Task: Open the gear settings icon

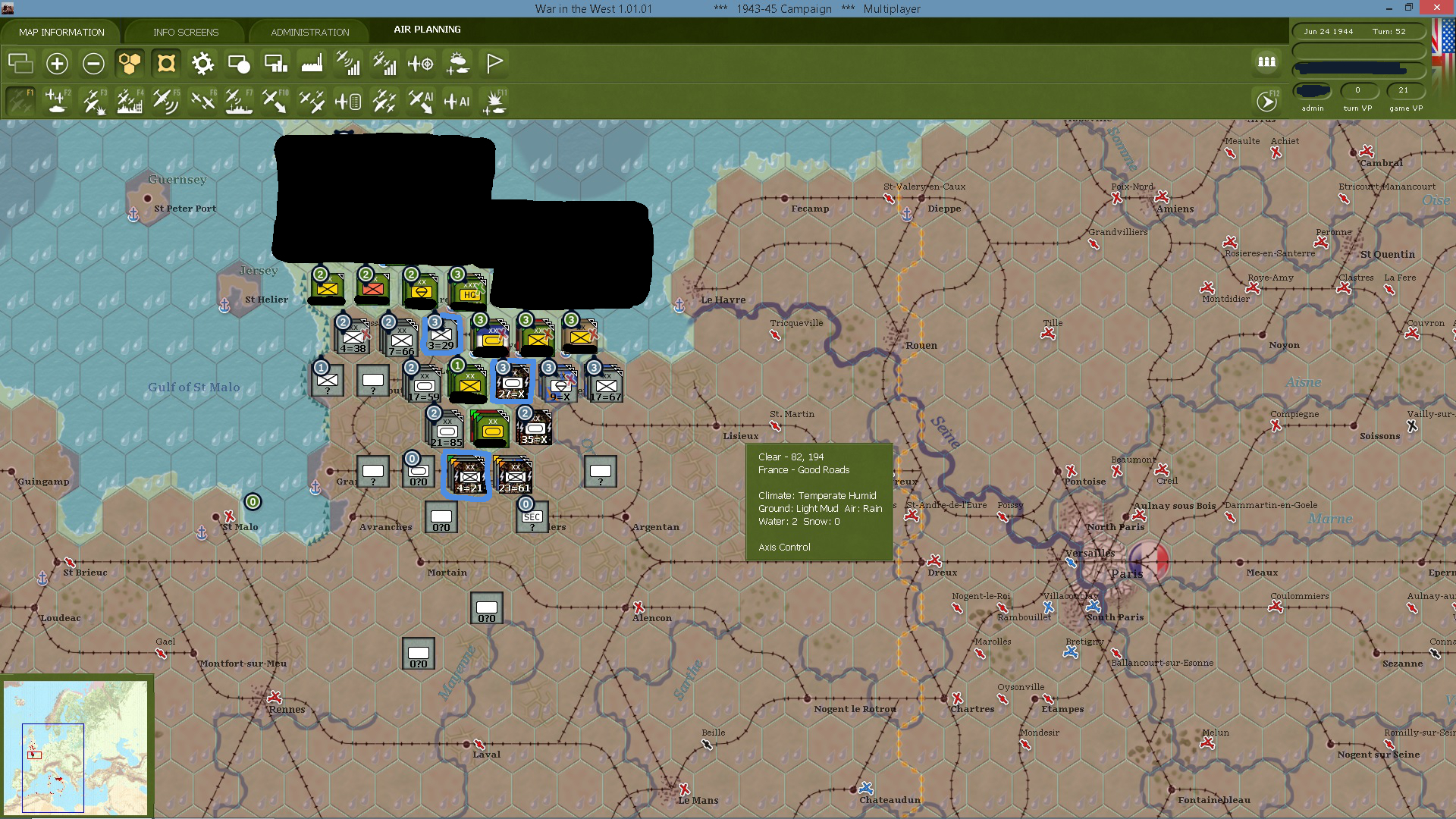Action: coord(202,64)
